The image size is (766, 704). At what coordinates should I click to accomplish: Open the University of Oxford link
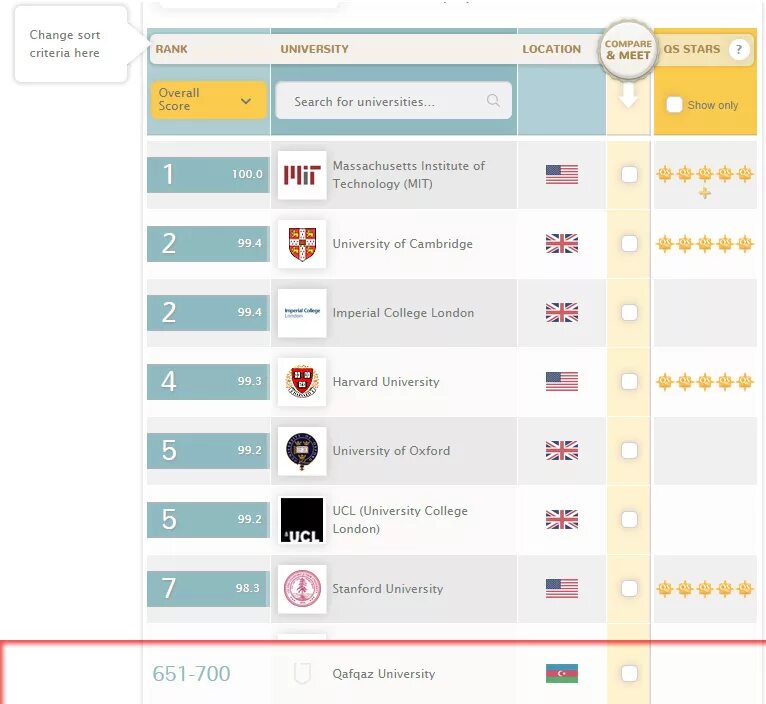(x=391, y=450)
